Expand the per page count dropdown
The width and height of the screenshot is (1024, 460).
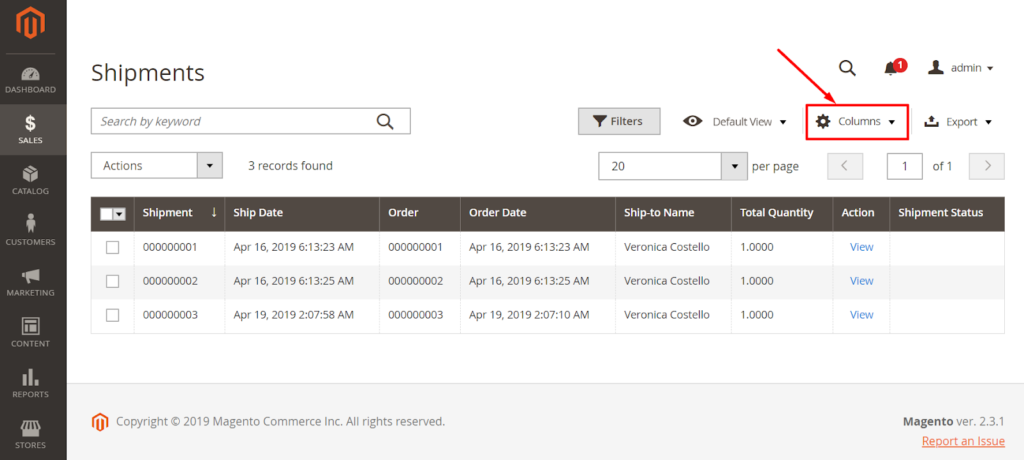673,166
